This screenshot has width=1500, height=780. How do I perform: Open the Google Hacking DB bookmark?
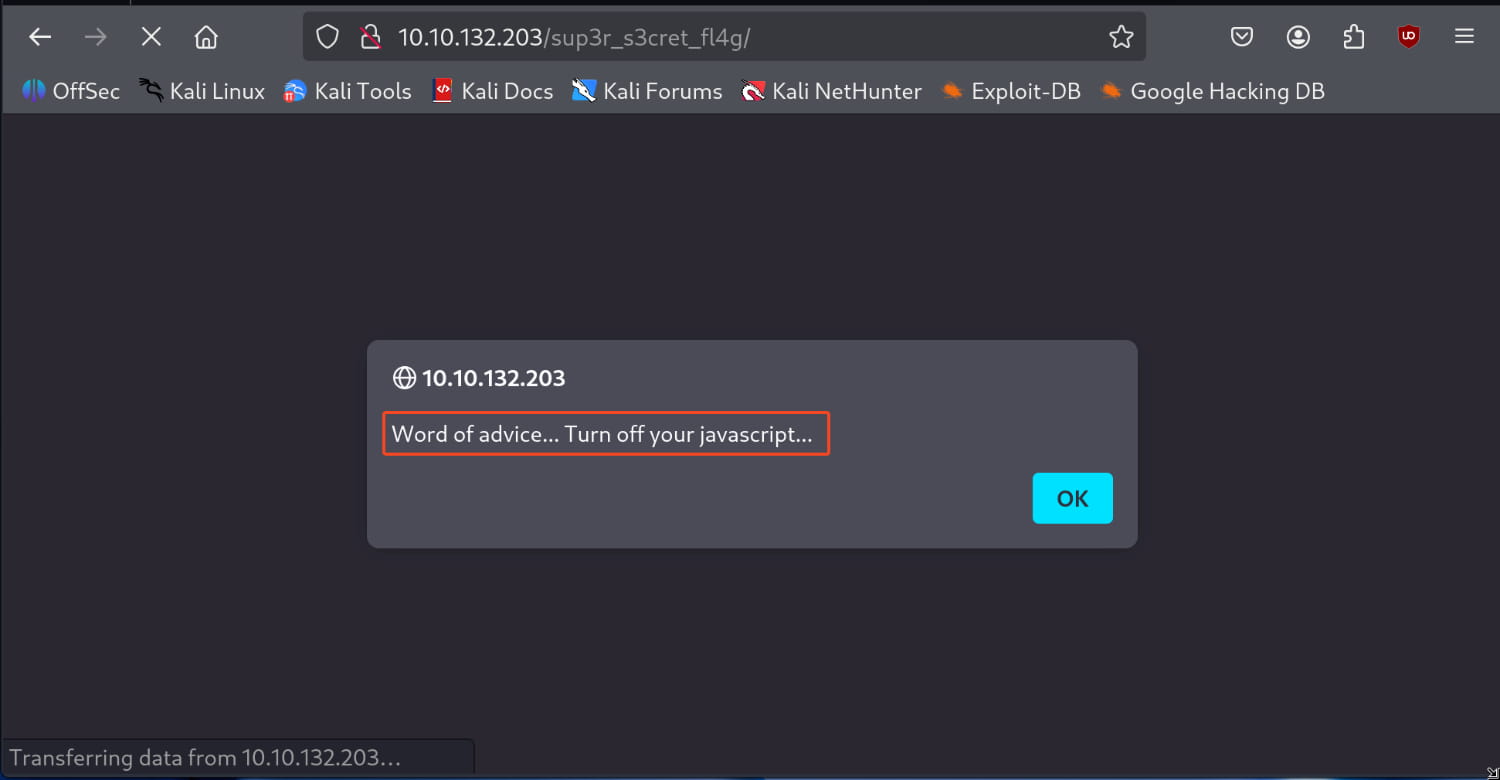(x=1212, y=91)
